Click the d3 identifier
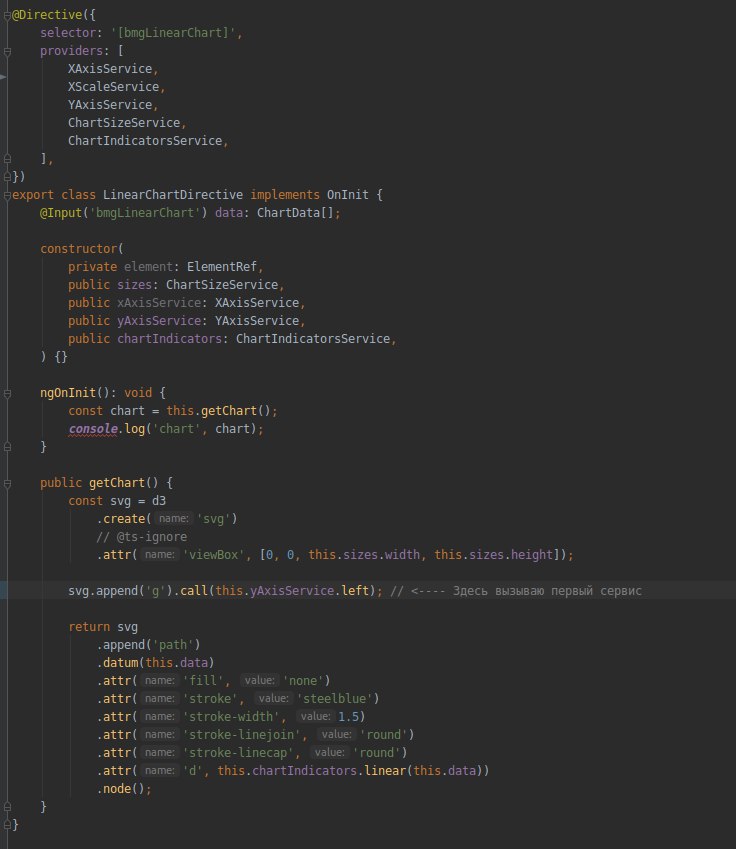 click(x=159, y=501)
